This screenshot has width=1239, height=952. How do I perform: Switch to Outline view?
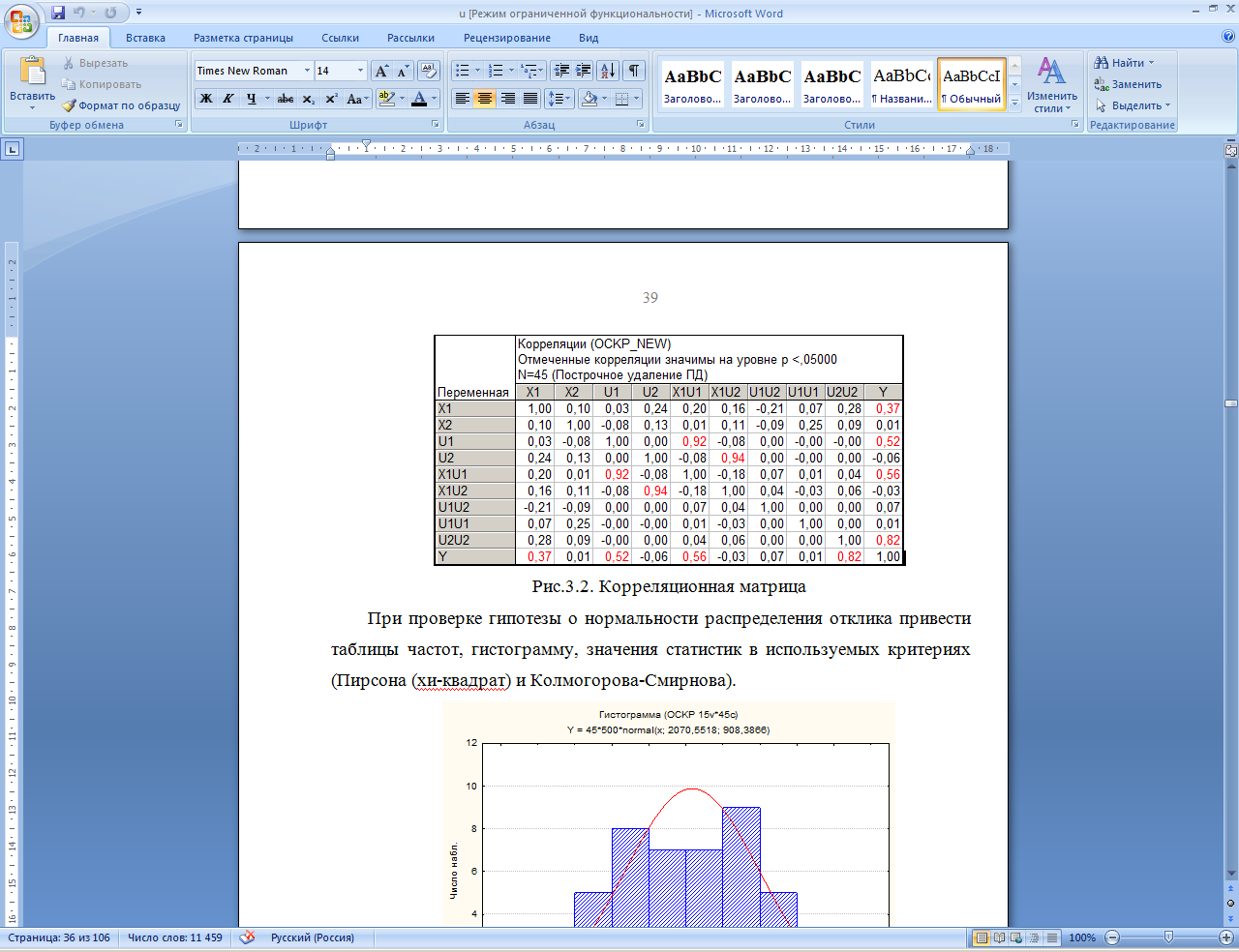1034,937
